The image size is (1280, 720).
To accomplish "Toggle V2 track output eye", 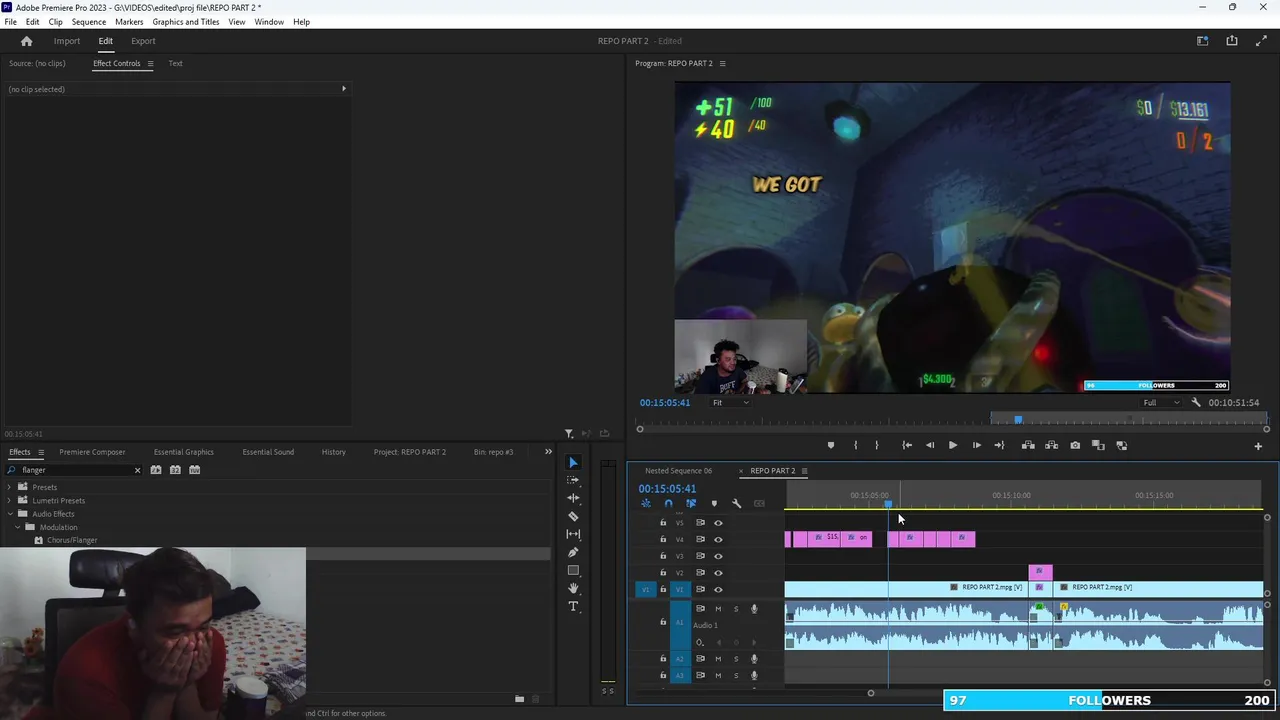I will click(x=718, y=573).
